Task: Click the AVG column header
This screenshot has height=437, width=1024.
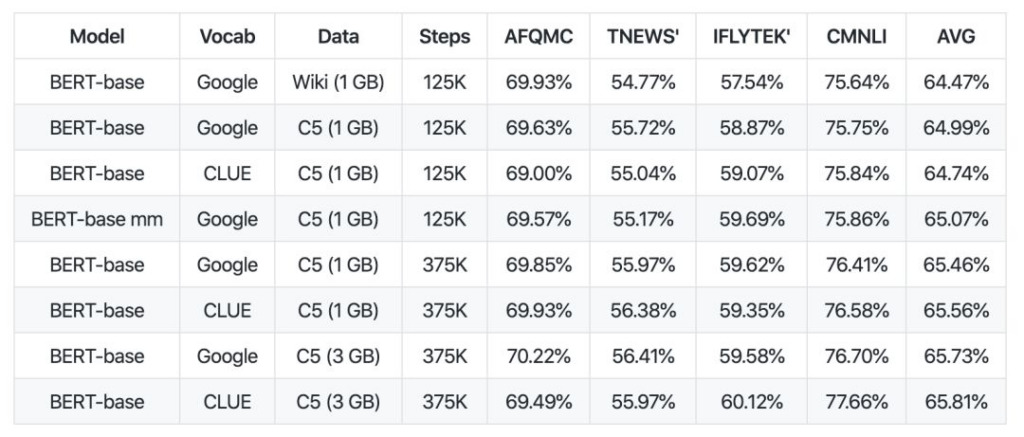Action: pyautogui.click(x=957, y=37)
